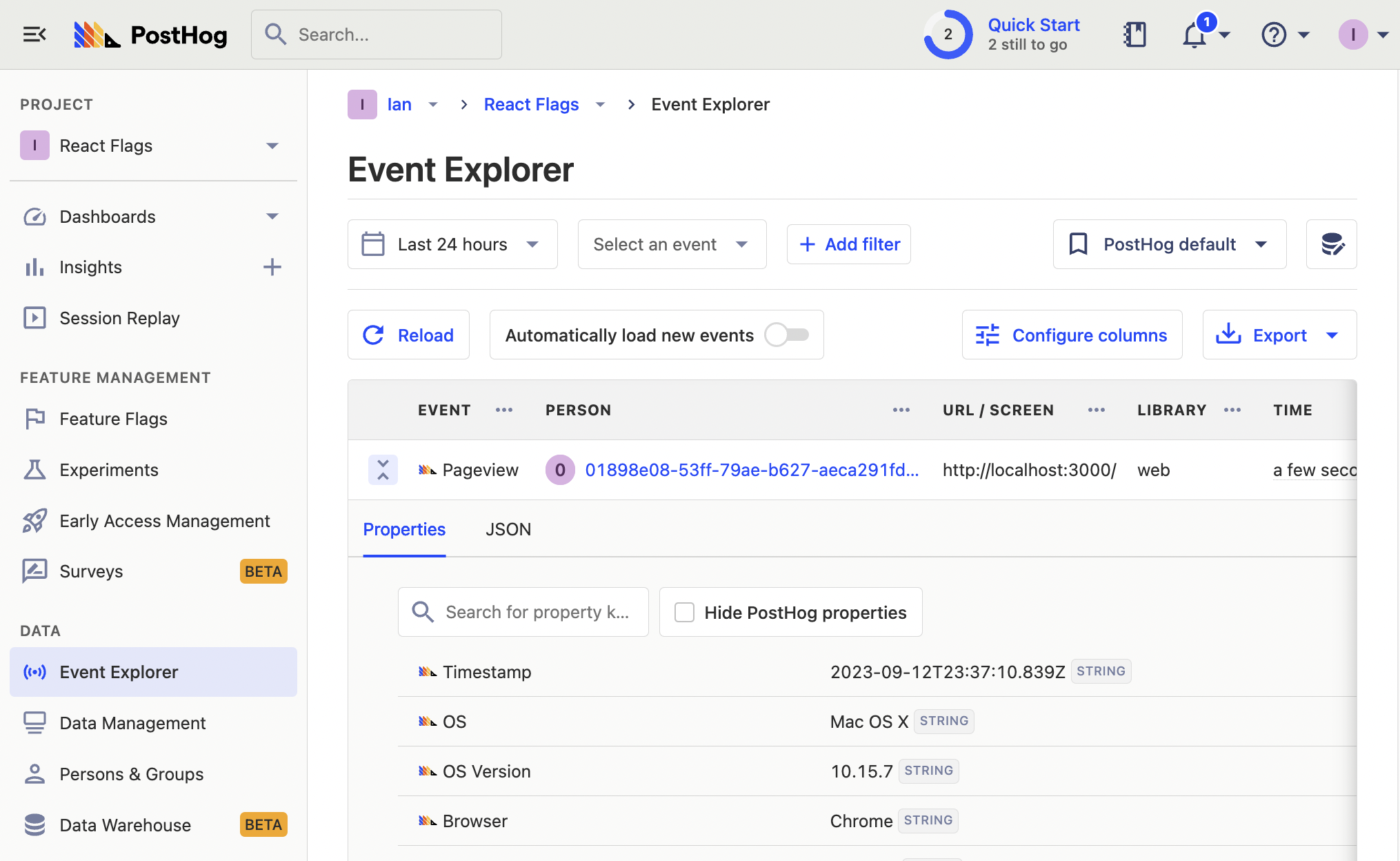Click the Quick Start progress circle

tap(948, 34)
